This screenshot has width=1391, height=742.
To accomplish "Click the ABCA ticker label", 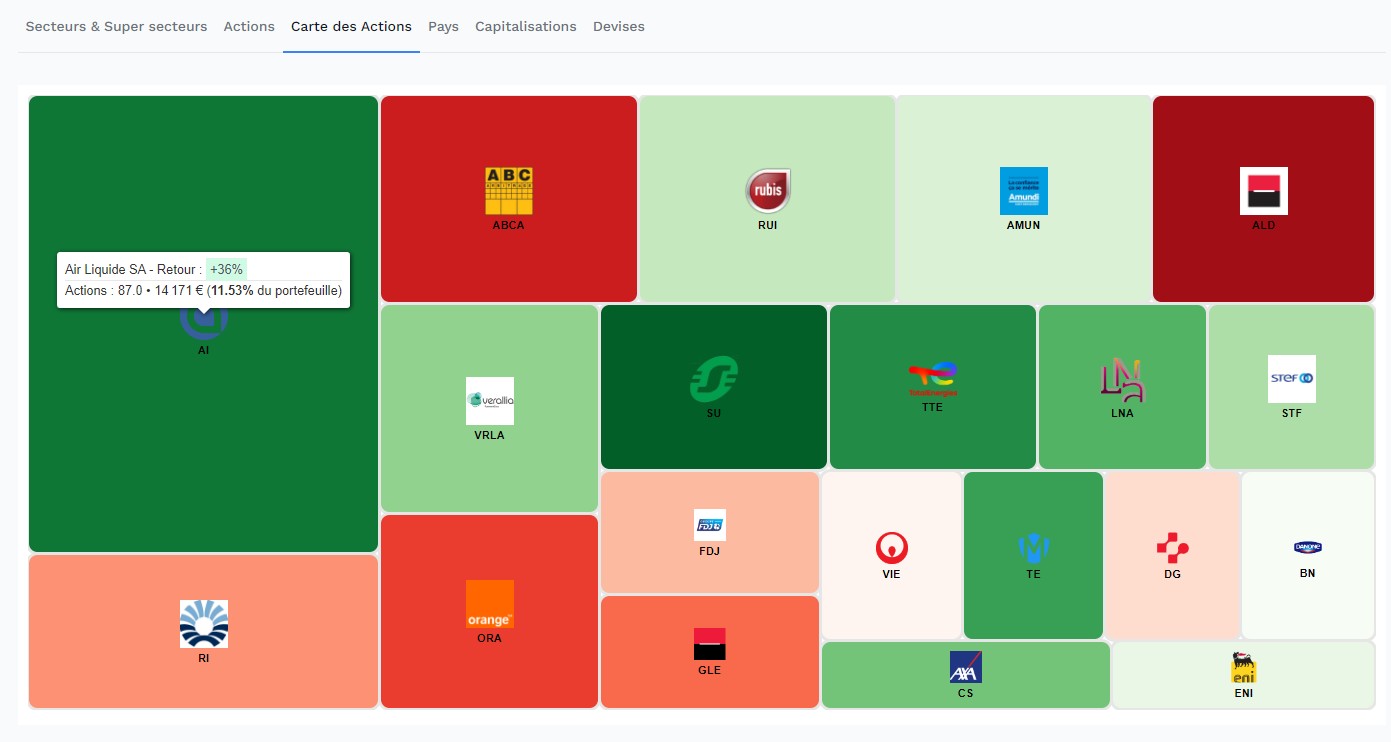I will pos(509,226).
